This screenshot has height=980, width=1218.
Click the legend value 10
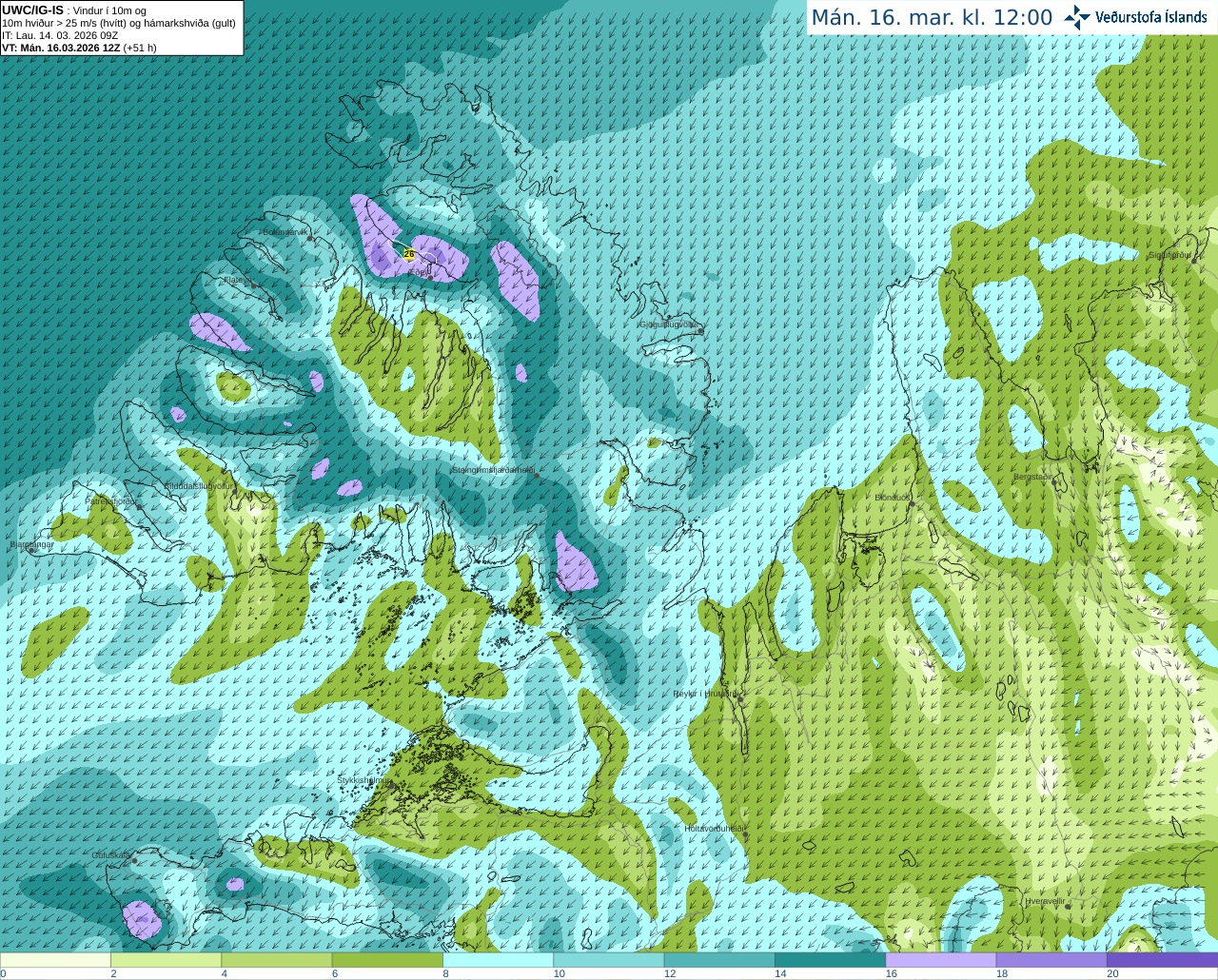tap(560, 974)
